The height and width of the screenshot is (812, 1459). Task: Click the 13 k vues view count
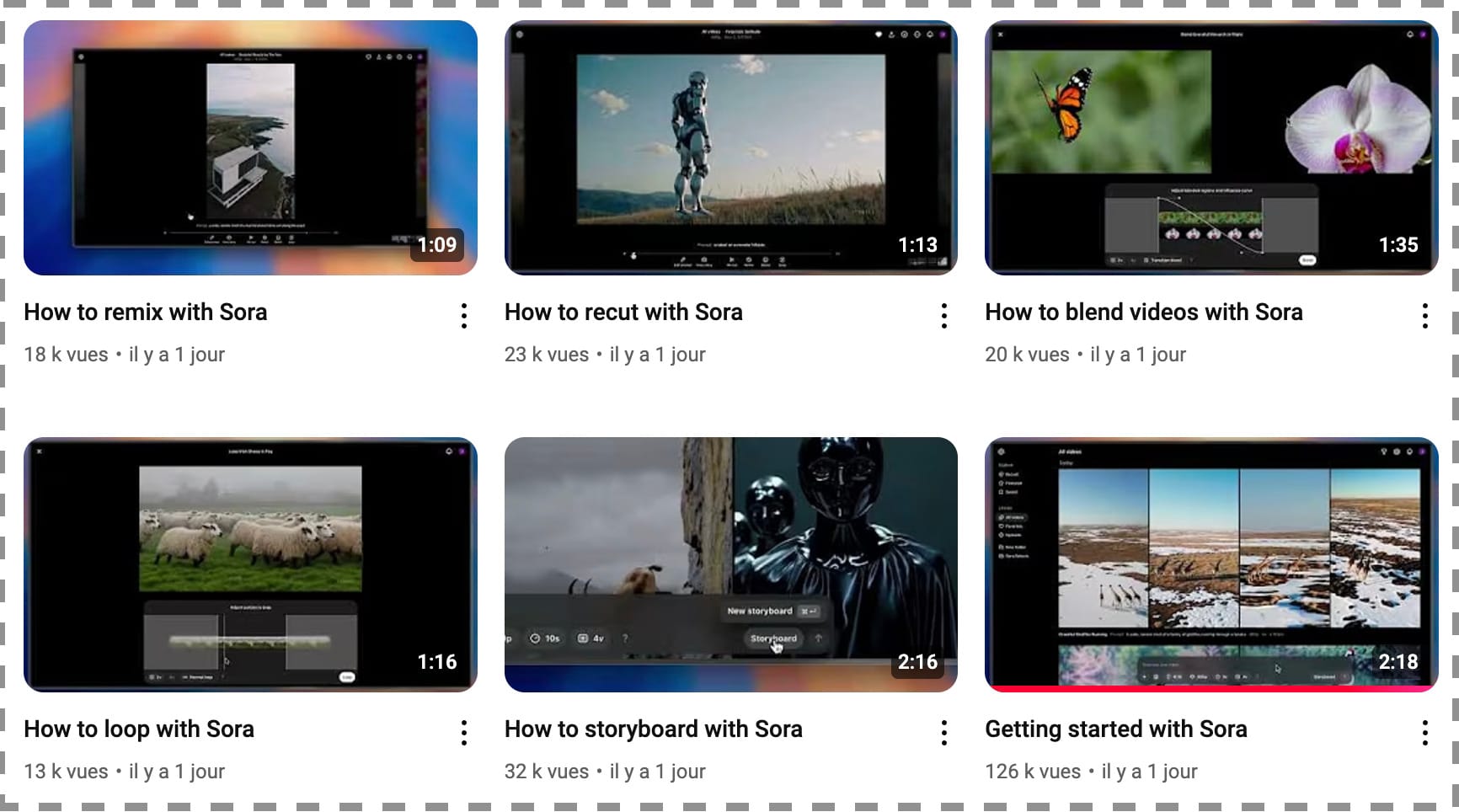(x=66, y=772)
